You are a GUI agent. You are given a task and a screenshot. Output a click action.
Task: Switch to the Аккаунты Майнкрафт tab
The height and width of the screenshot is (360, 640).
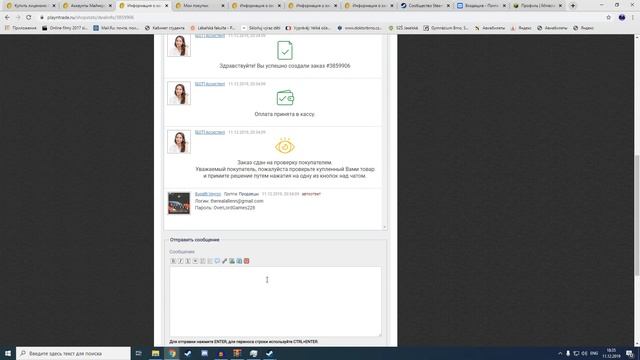pos(88,6)
